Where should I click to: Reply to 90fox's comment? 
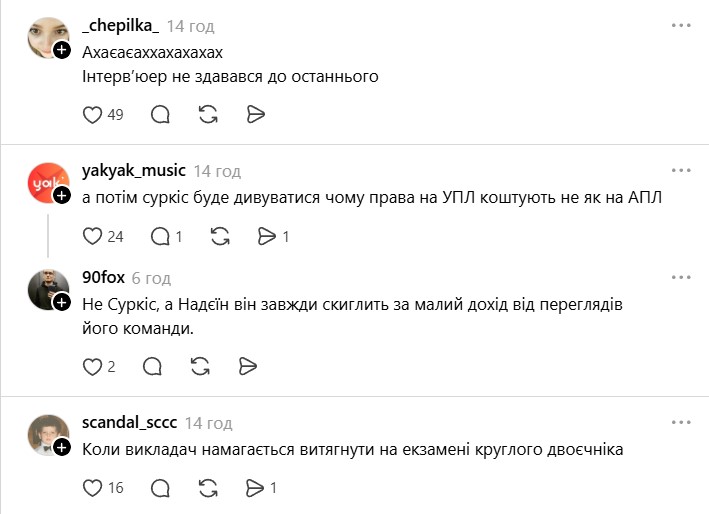coord(151,366)
